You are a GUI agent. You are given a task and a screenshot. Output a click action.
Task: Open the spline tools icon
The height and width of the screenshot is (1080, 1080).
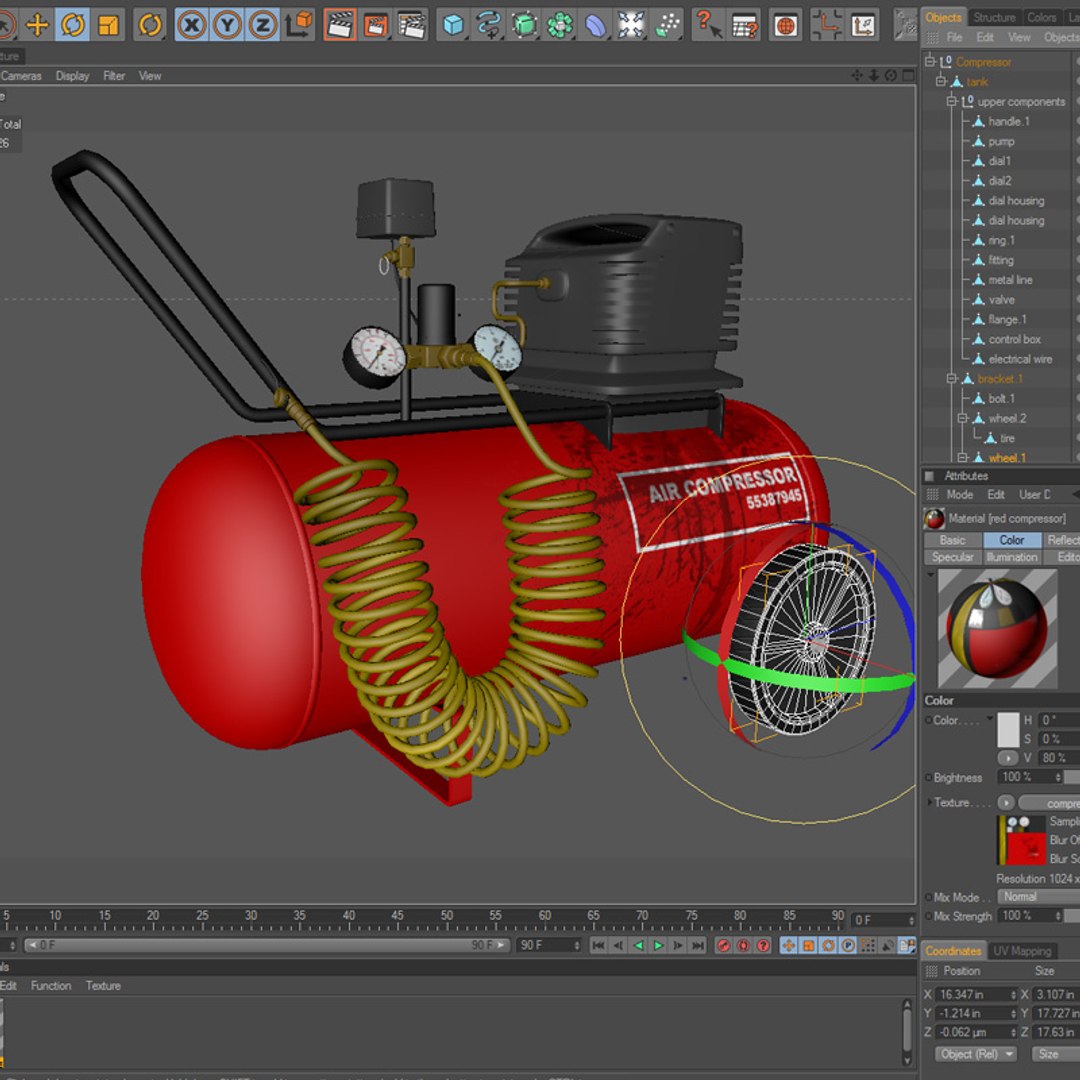(488, 25)
